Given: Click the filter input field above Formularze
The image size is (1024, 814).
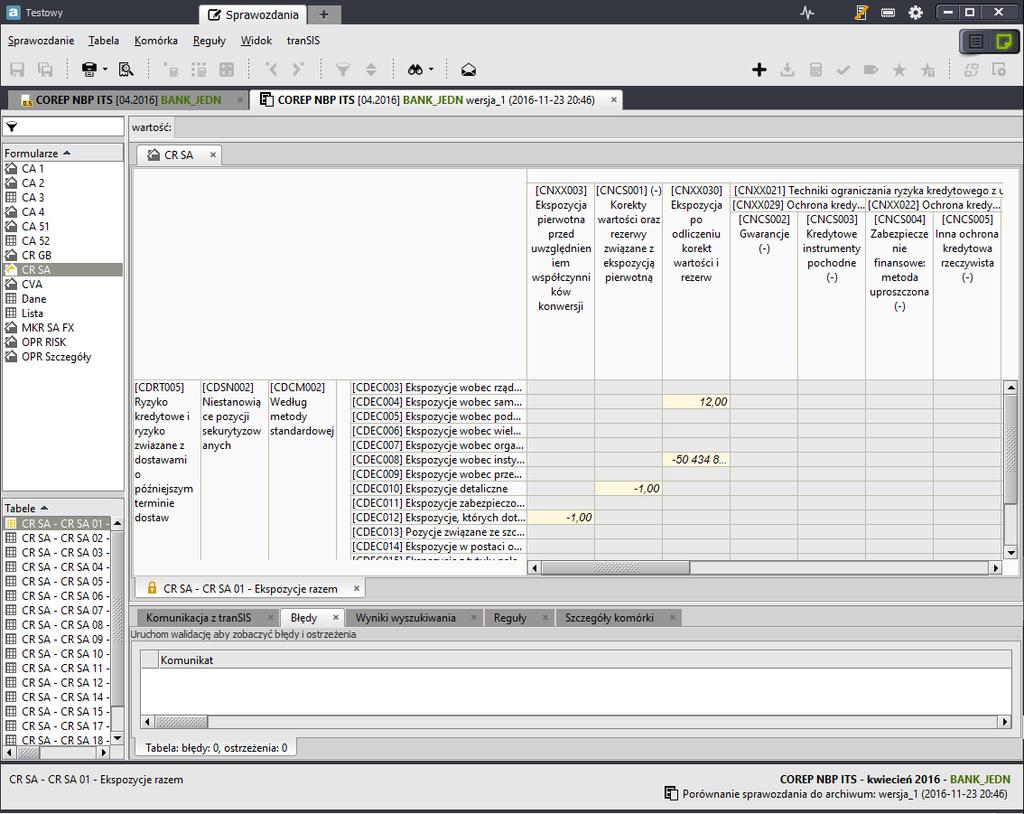Looking at the screenshot, I should pos(63,127).
